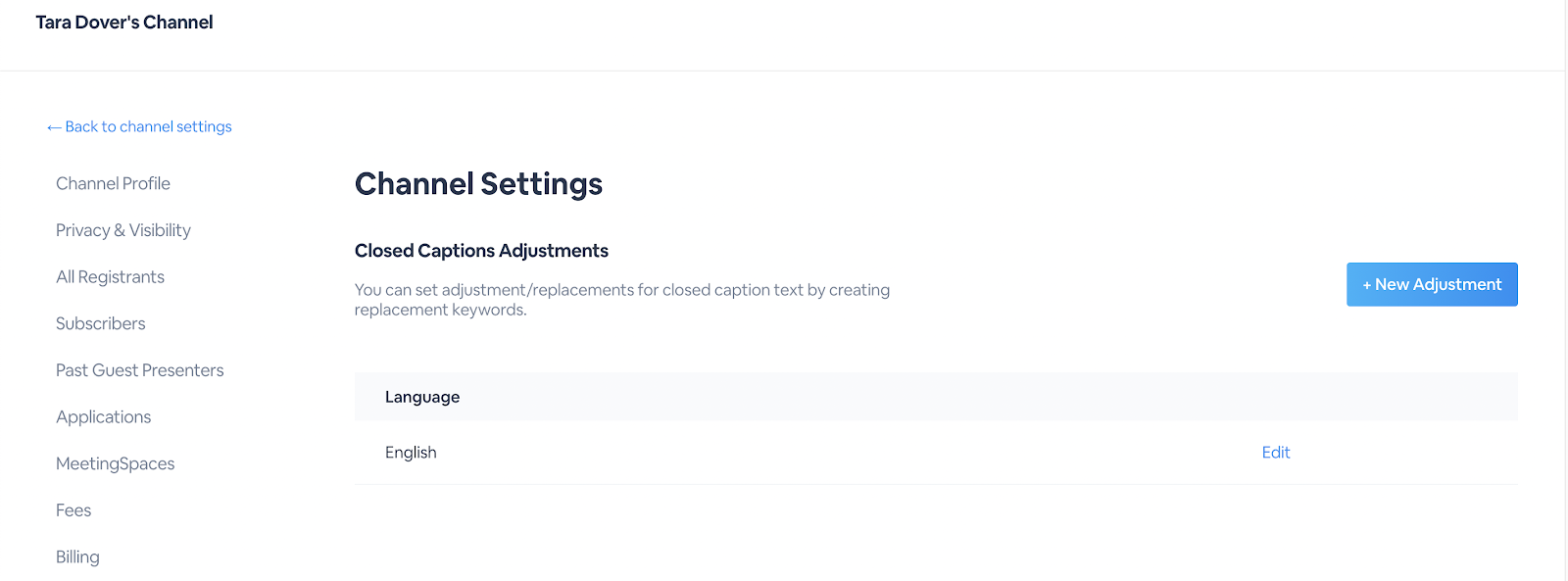Click the replacement keywords description text
The image size is (1568, 581).
(622, 300)
